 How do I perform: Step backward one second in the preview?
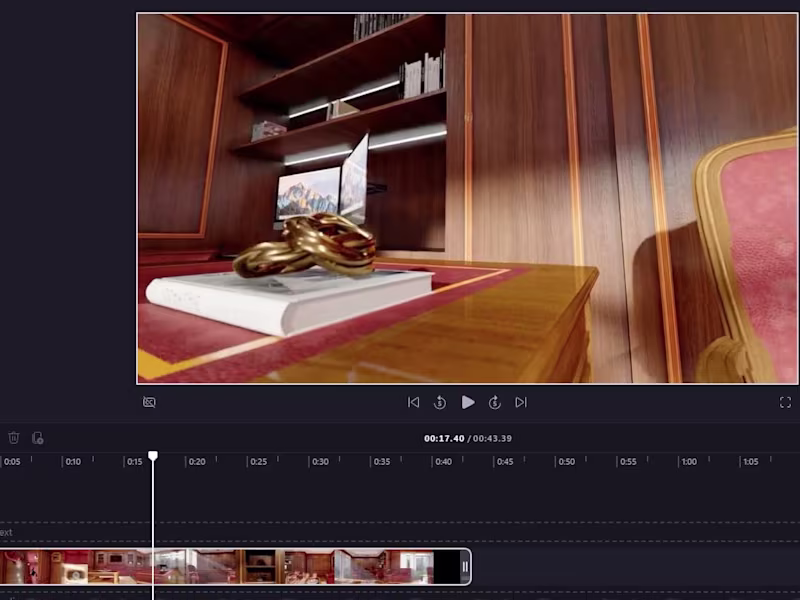[440, 402]
